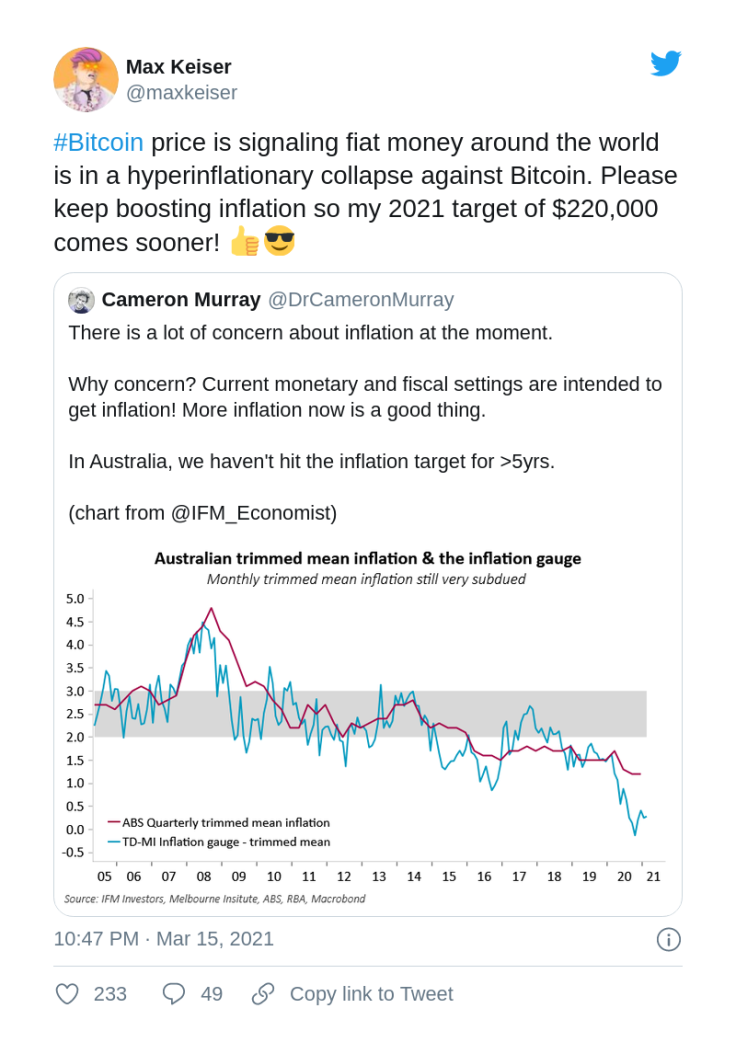This screenshot has height=1054, width=736.
Task: Click the 49 replies count
Action: [211, 994]
